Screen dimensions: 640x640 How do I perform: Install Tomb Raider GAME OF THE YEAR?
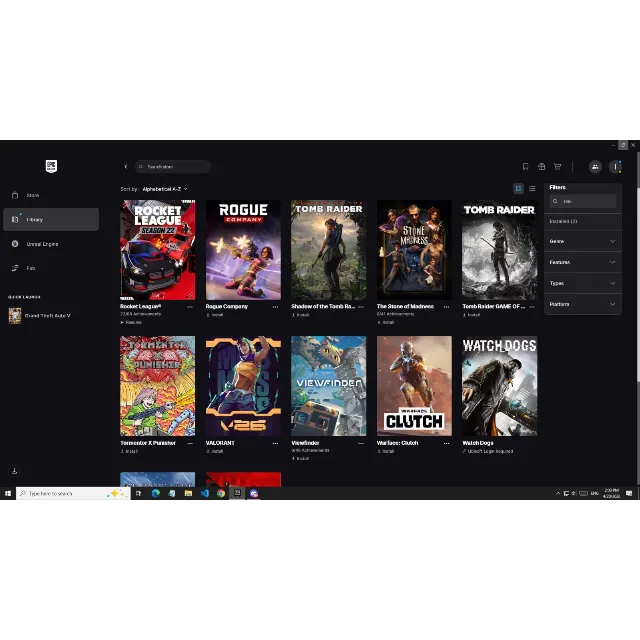point(471,315)
